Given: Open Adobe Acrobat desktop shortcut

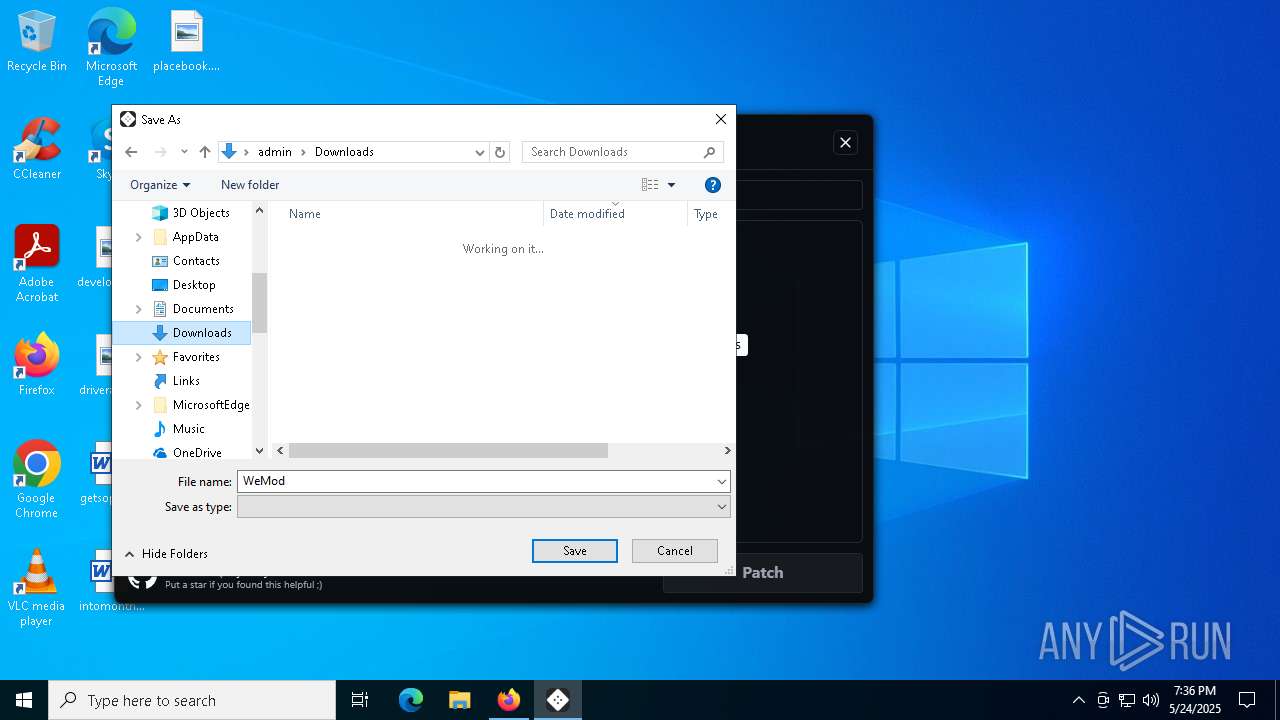Looking at the screenshot, I should (37, 264).
